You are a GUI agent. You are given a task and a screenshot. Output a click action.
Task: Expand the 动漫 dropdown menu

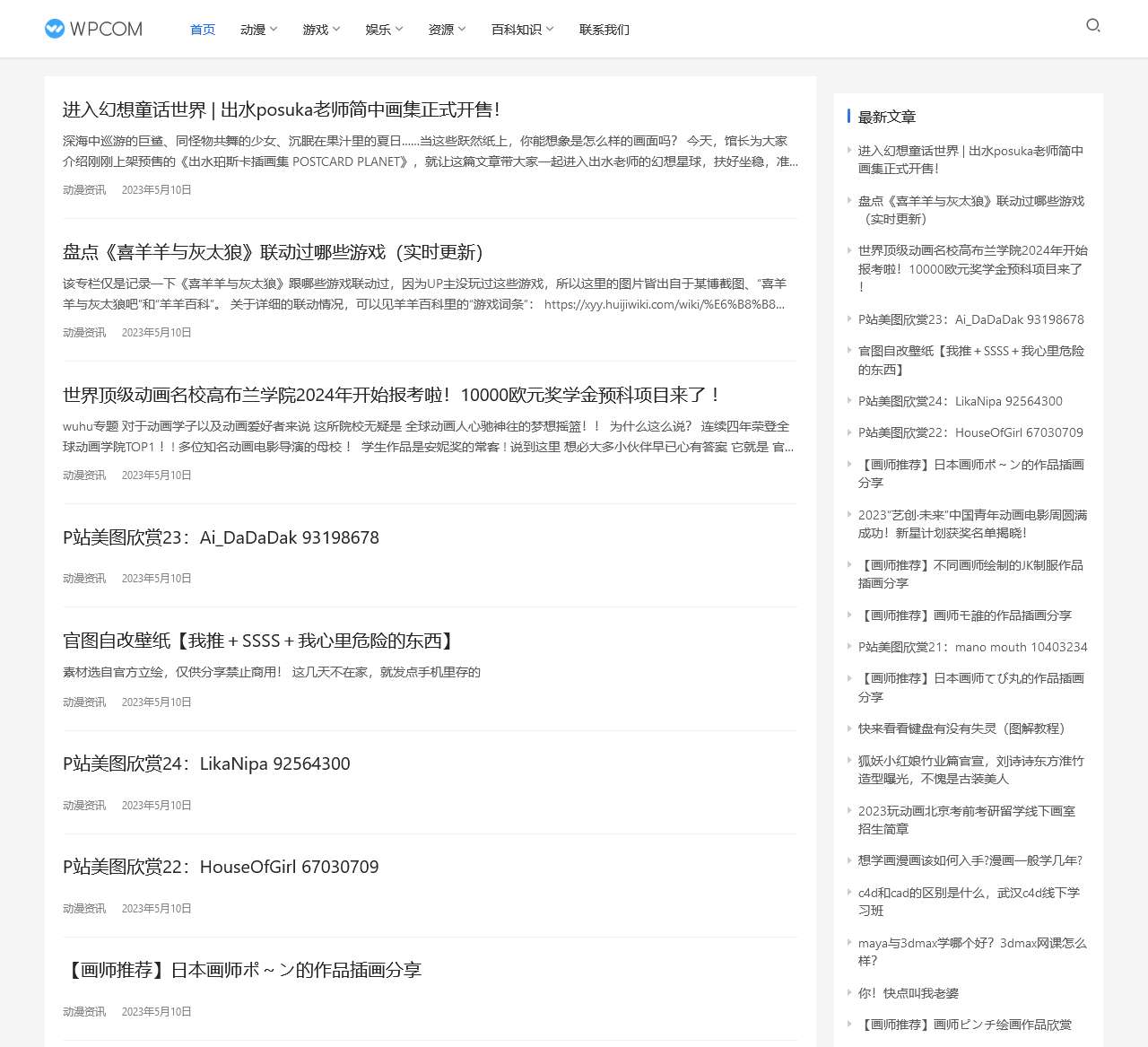(258, 29)
